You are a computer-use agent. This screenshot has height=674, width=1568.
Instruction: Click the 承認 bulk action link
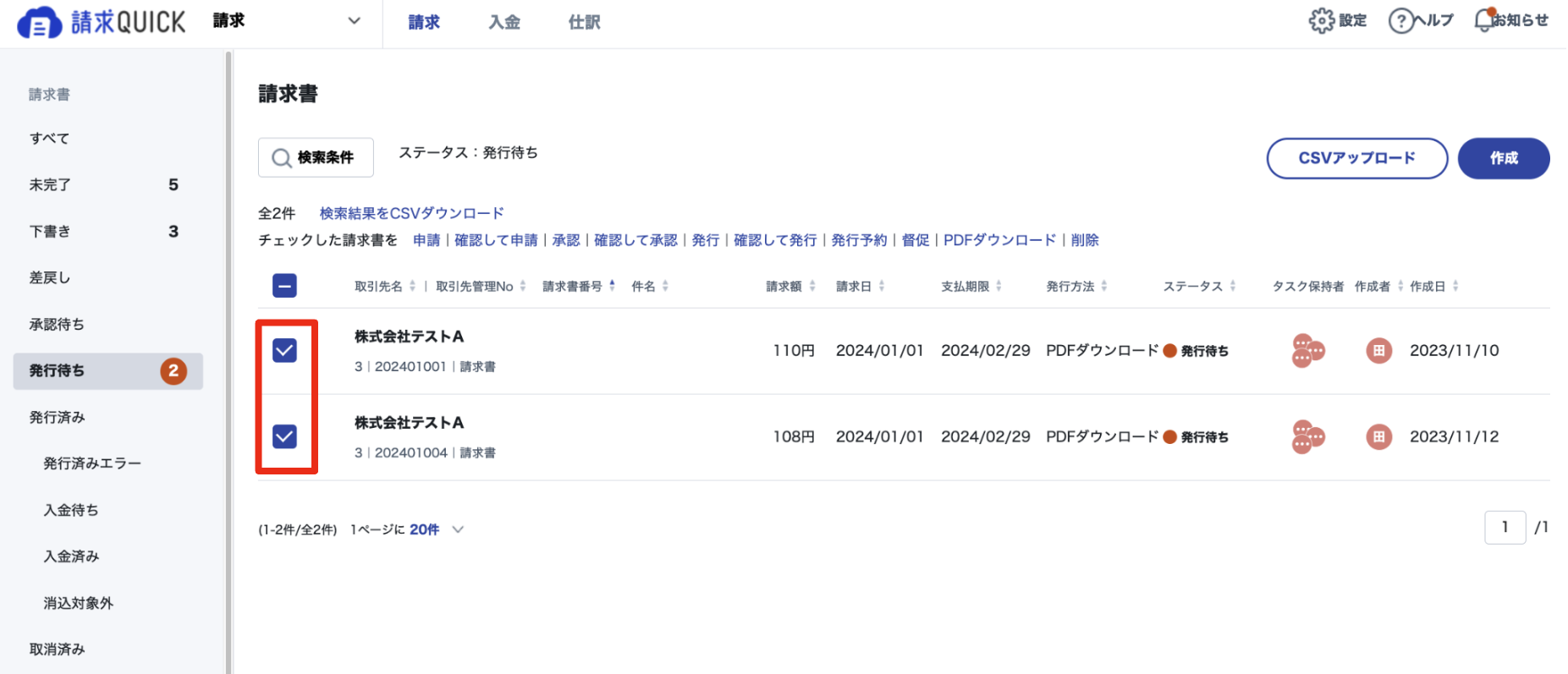(566, 240)
